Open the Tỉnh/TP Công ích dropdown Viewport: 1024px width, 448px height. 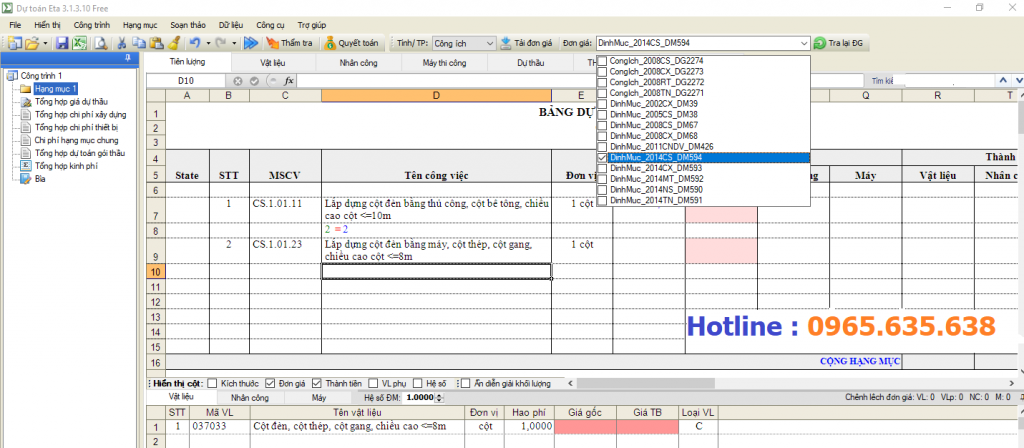pos(488,43)
